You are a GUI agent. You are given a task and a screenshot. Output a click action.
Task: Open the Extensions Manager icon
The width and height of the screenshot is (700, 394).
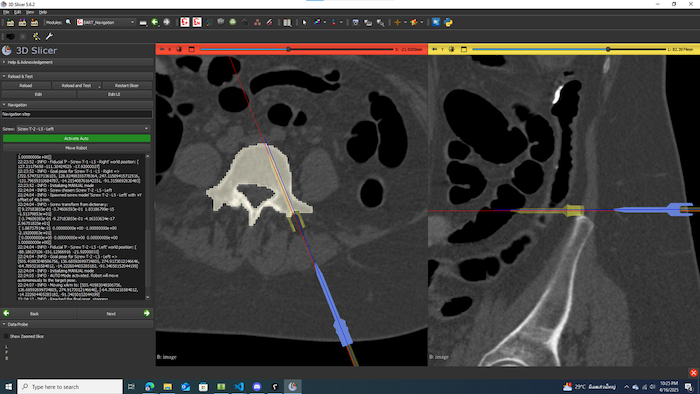(x=436, y=22)
